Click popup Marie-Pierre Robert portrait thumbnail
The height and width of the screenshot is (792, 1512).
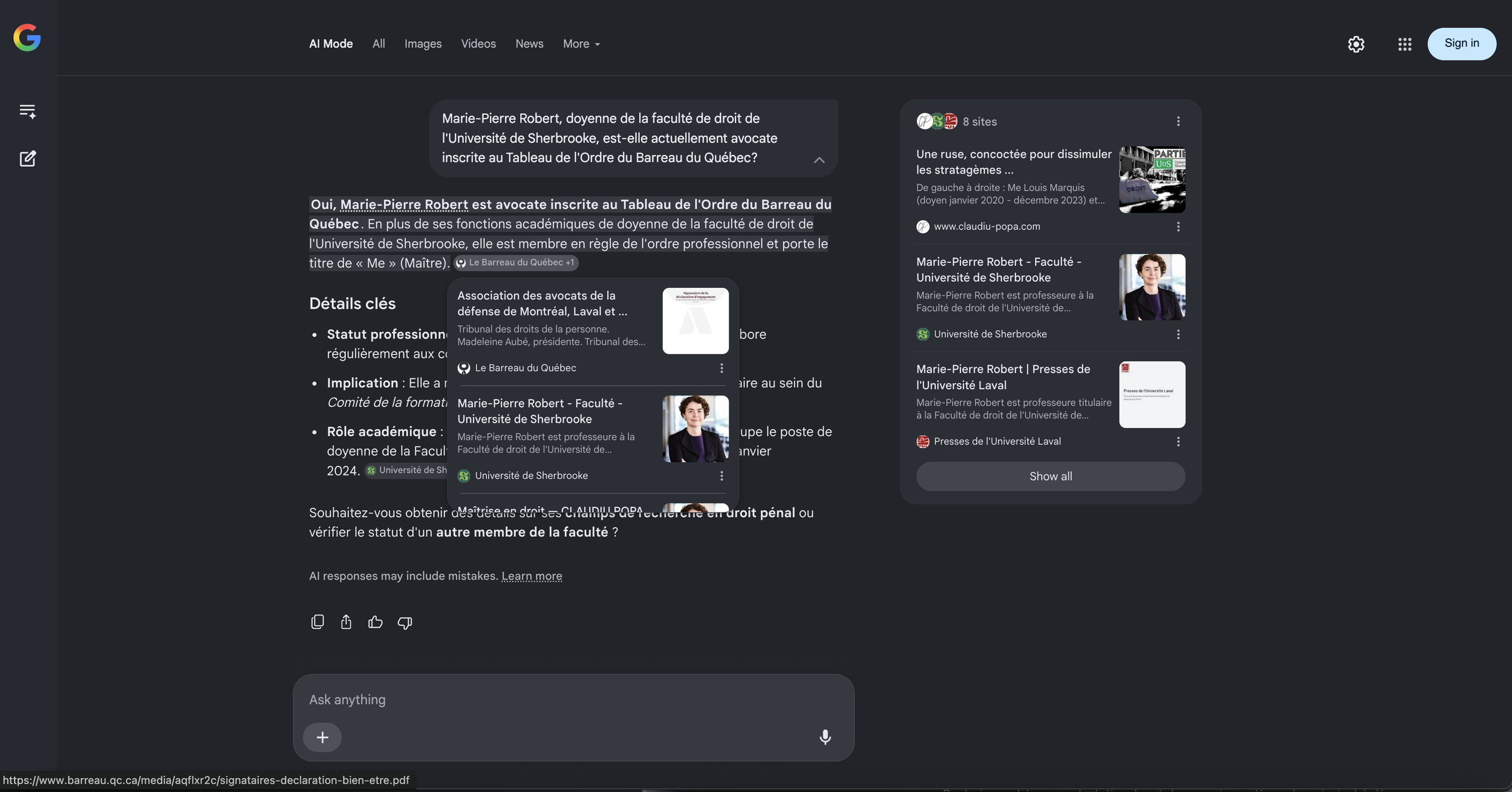coord(696,429)
